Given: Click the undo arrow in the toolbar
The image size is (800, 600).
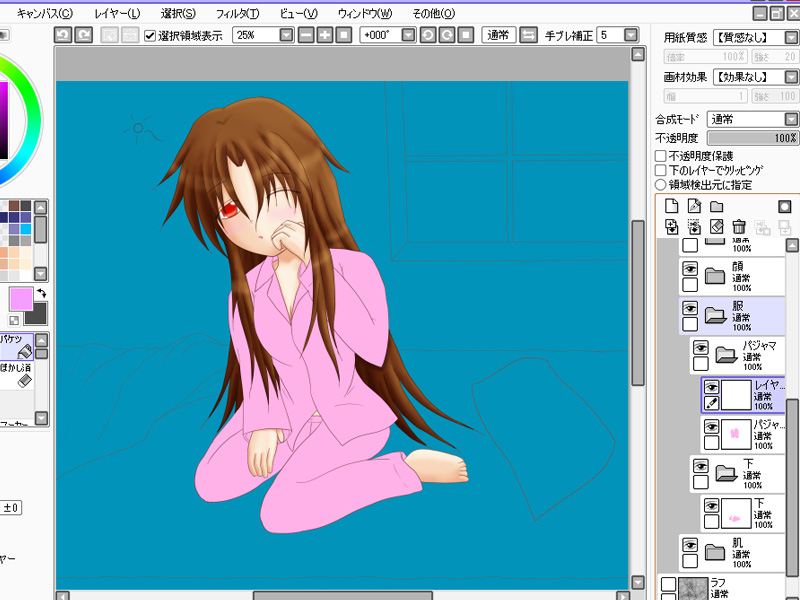Looking at the screenshot, I should [x=62, y=35].
